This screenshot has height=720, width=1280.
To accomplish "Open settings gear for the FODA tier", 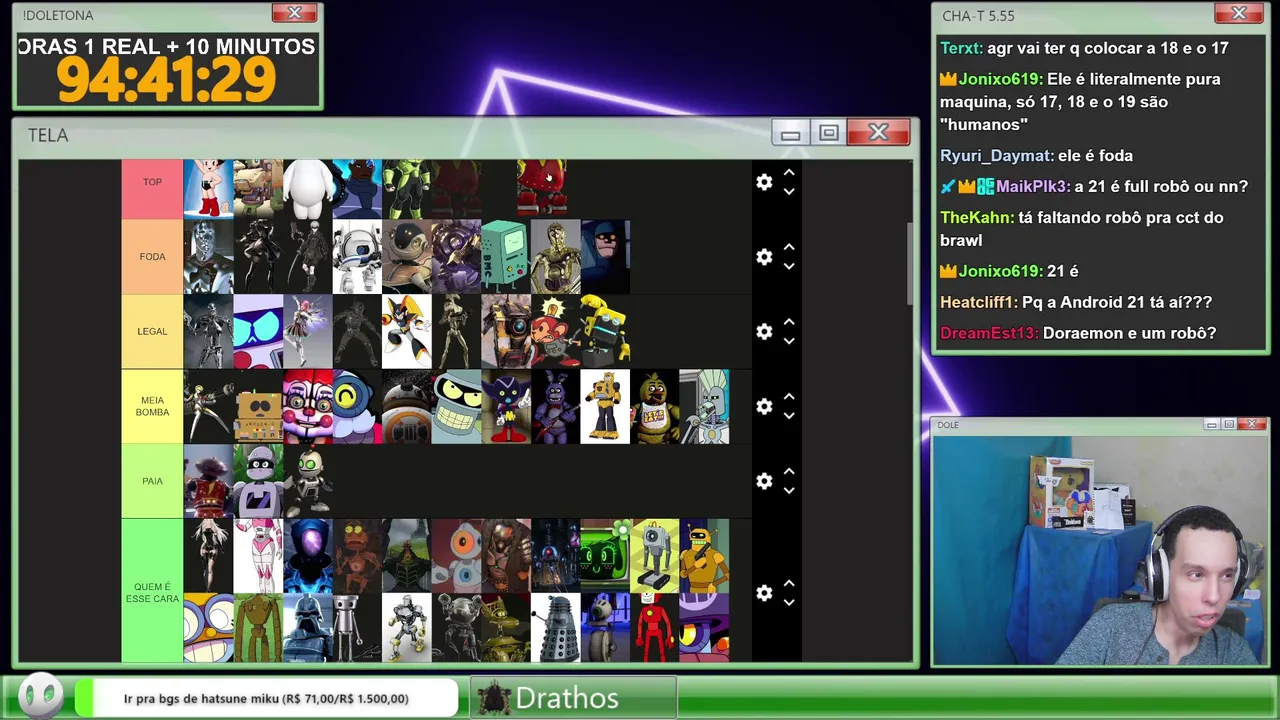I will (x=764, y=257).
